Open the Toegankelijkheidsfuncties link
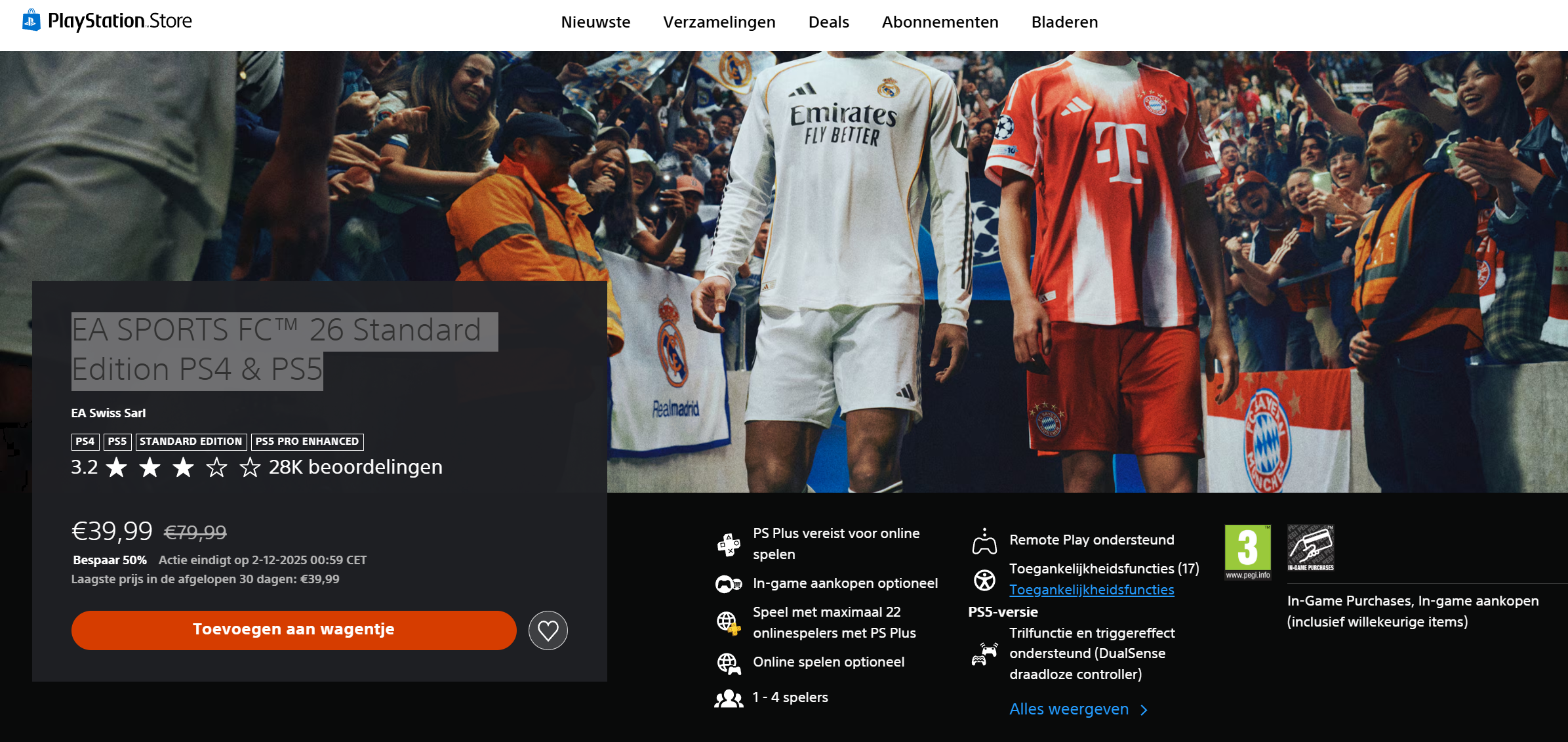The width and height of the screenshot is (1568, 742). (1091, 590)
